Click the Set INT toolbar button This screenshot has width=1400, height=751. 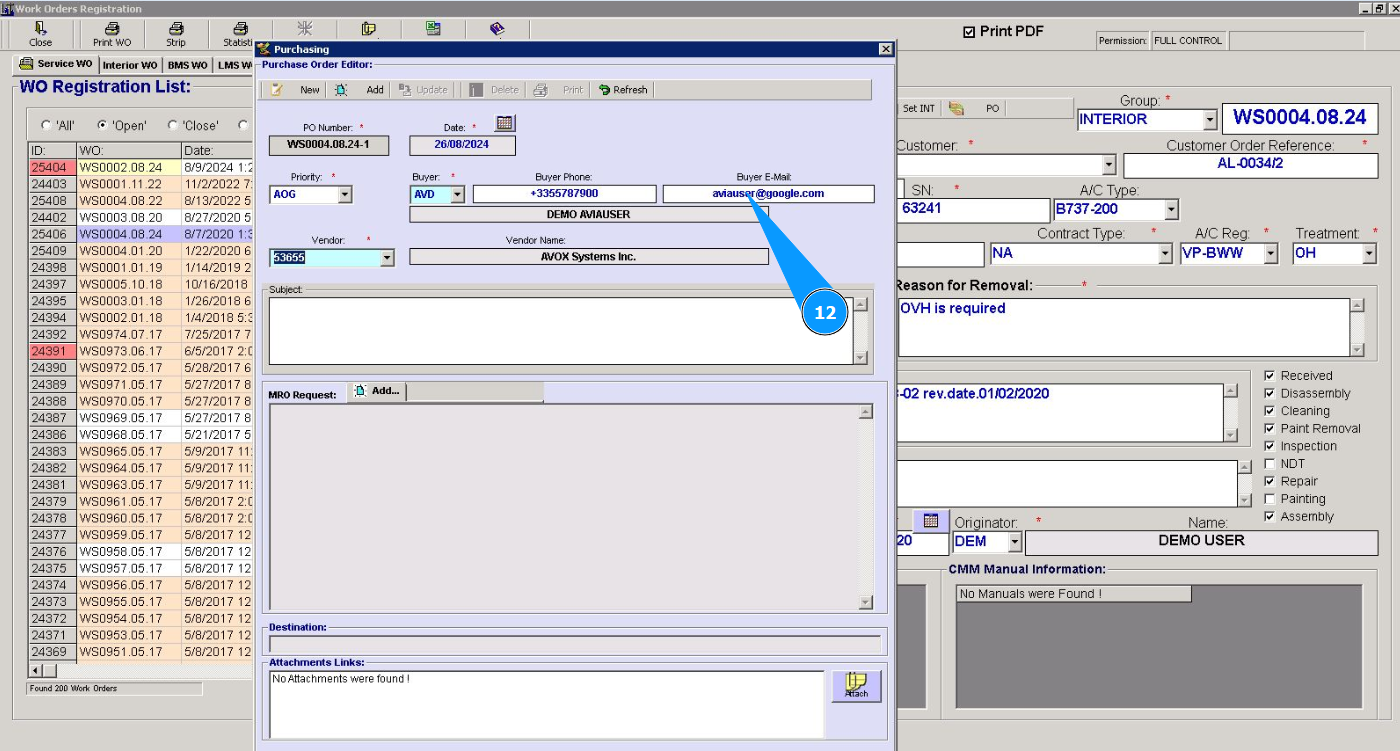click(918, 108)
